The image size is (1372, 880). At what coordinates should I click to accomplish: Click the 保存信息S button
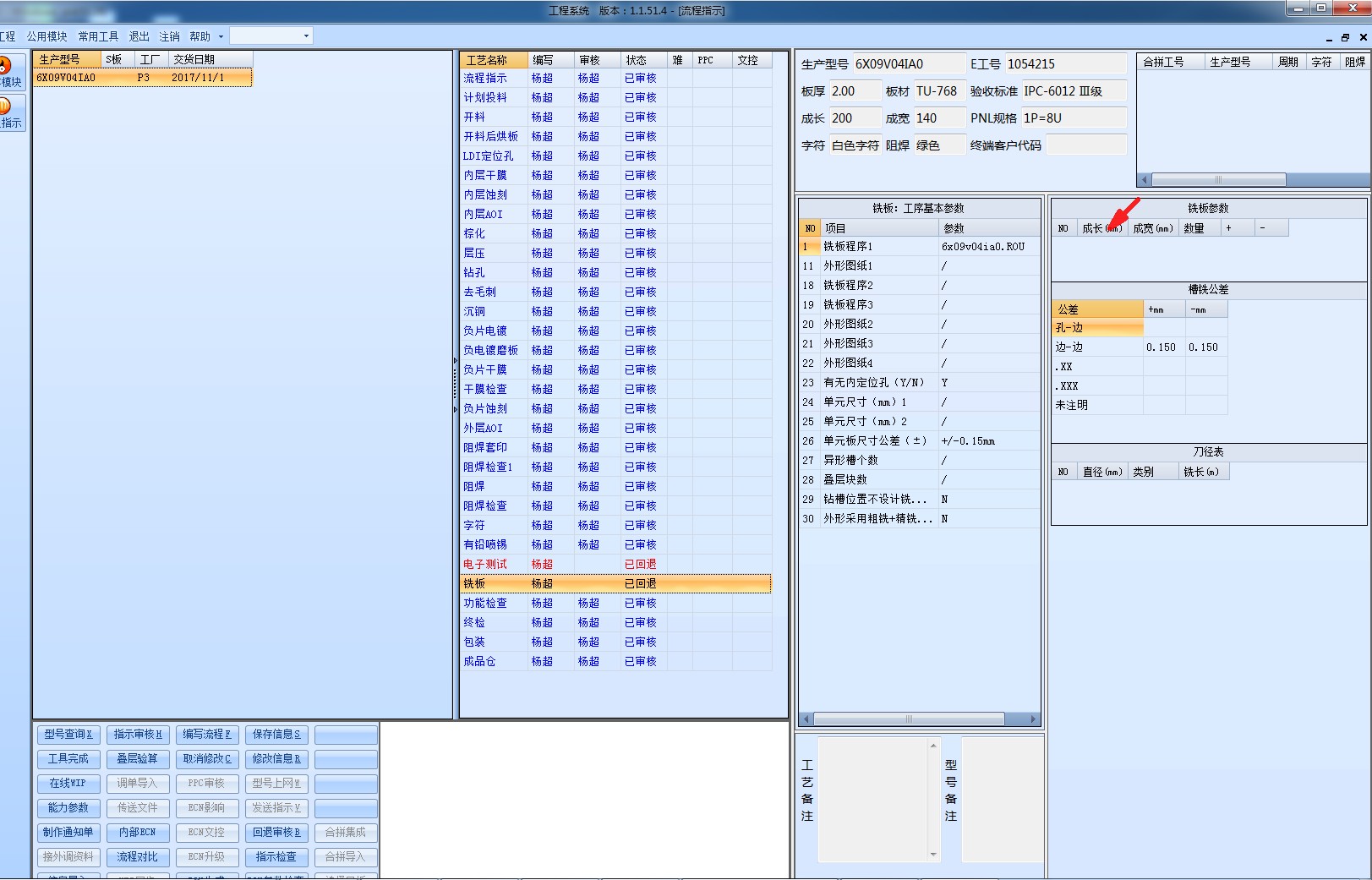pyautogui.click(x=276, y=735)
